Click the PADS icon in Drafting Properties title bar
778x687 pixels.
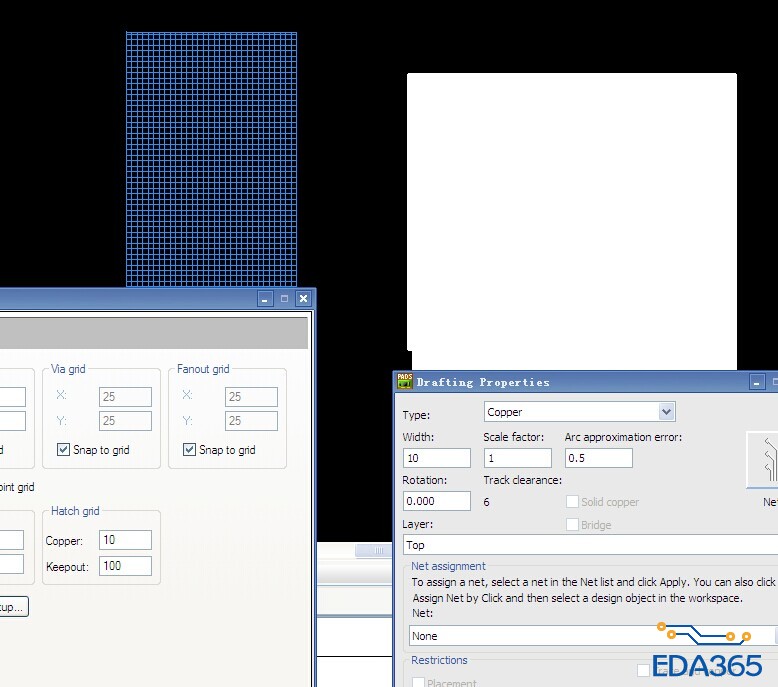pos(405,381)
